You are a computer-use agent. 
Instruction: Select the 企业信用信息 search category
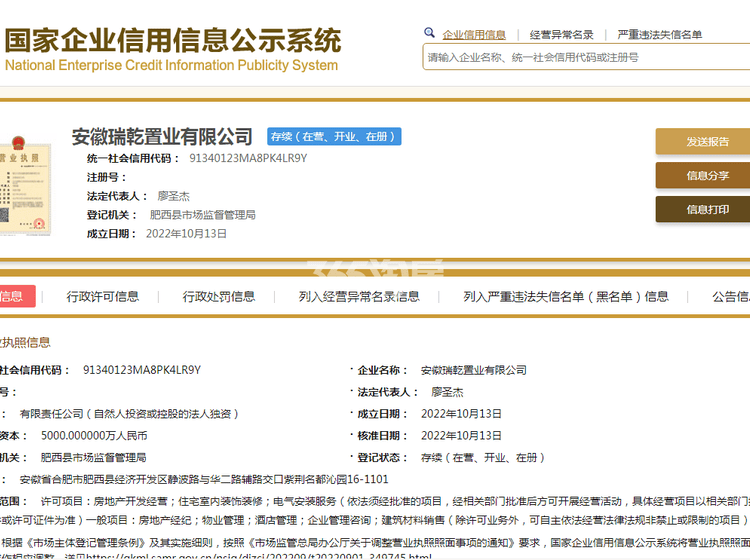point(474,34)
